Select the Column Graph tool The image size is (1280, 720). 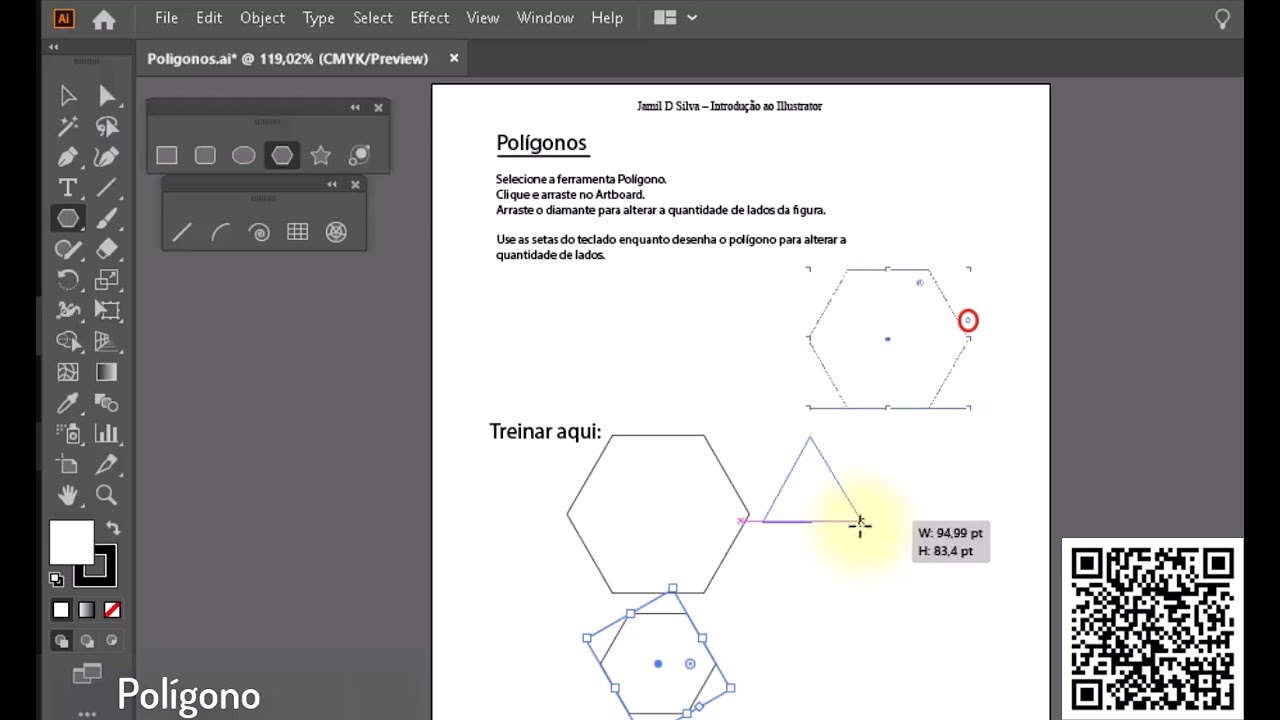(107, 433)
